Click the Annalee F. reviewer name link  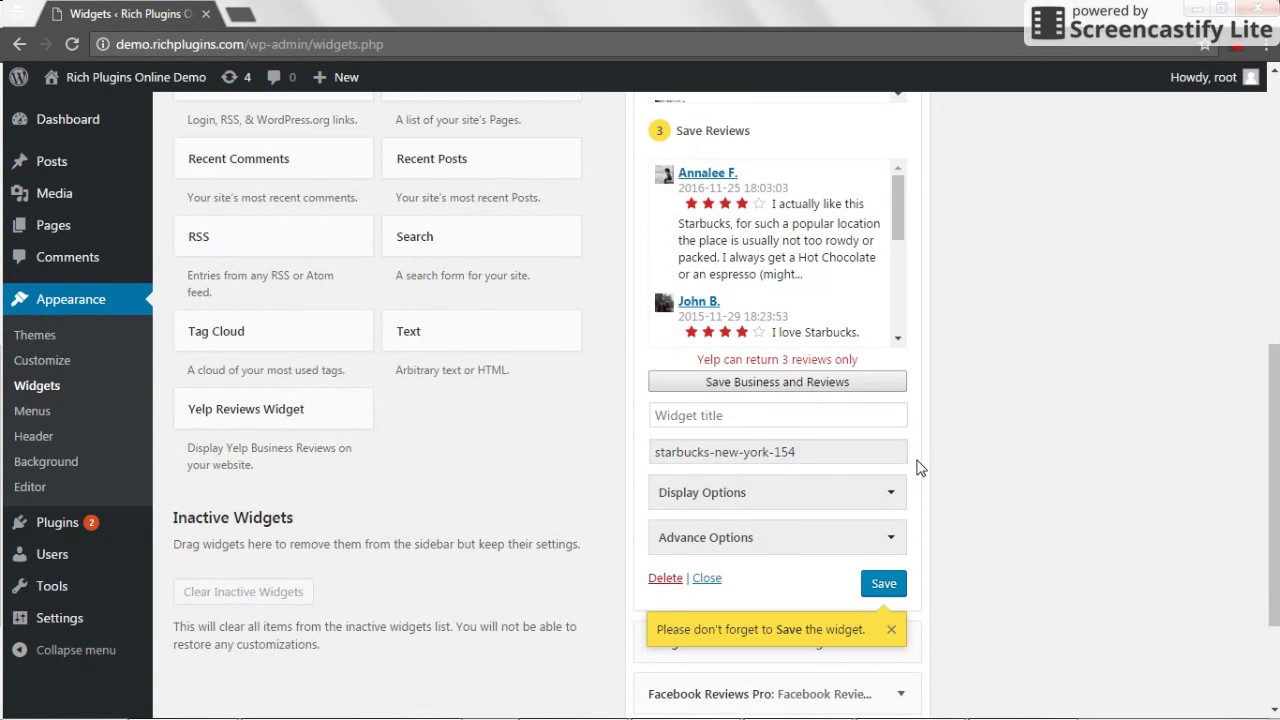708,173
